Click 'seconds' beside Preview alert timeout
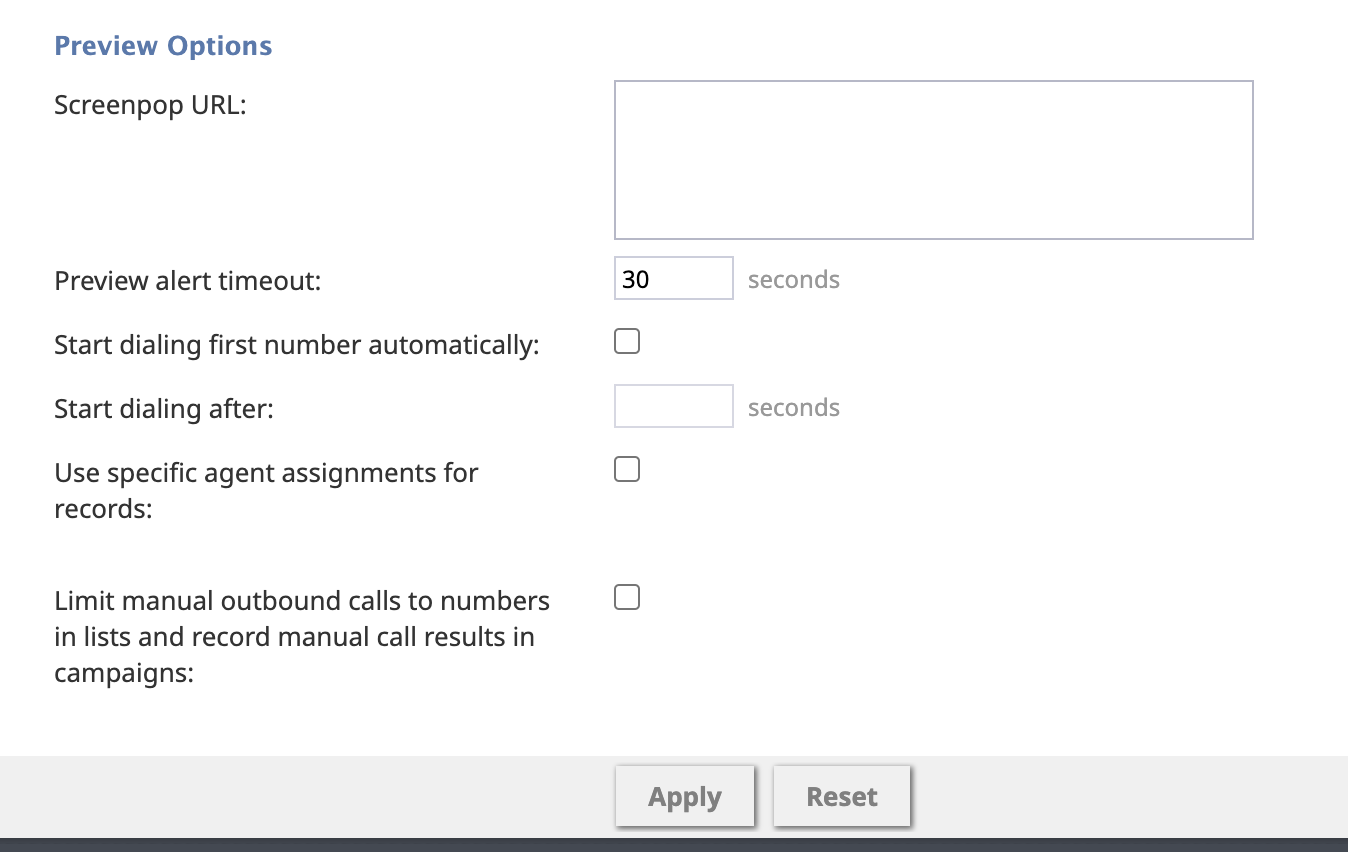 794,279
